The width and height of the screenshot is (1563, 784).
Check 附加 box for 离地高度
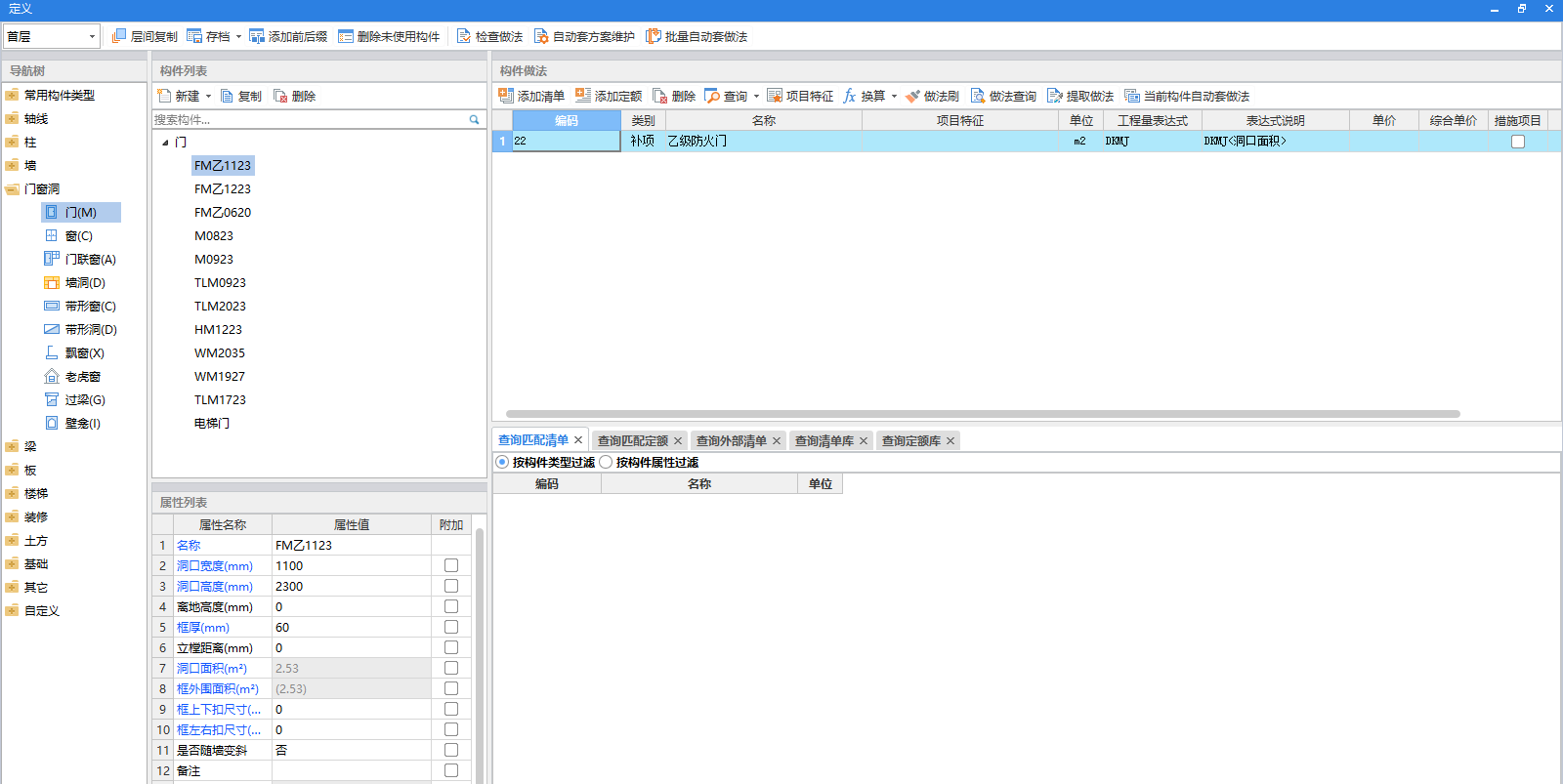coord(451,606)
